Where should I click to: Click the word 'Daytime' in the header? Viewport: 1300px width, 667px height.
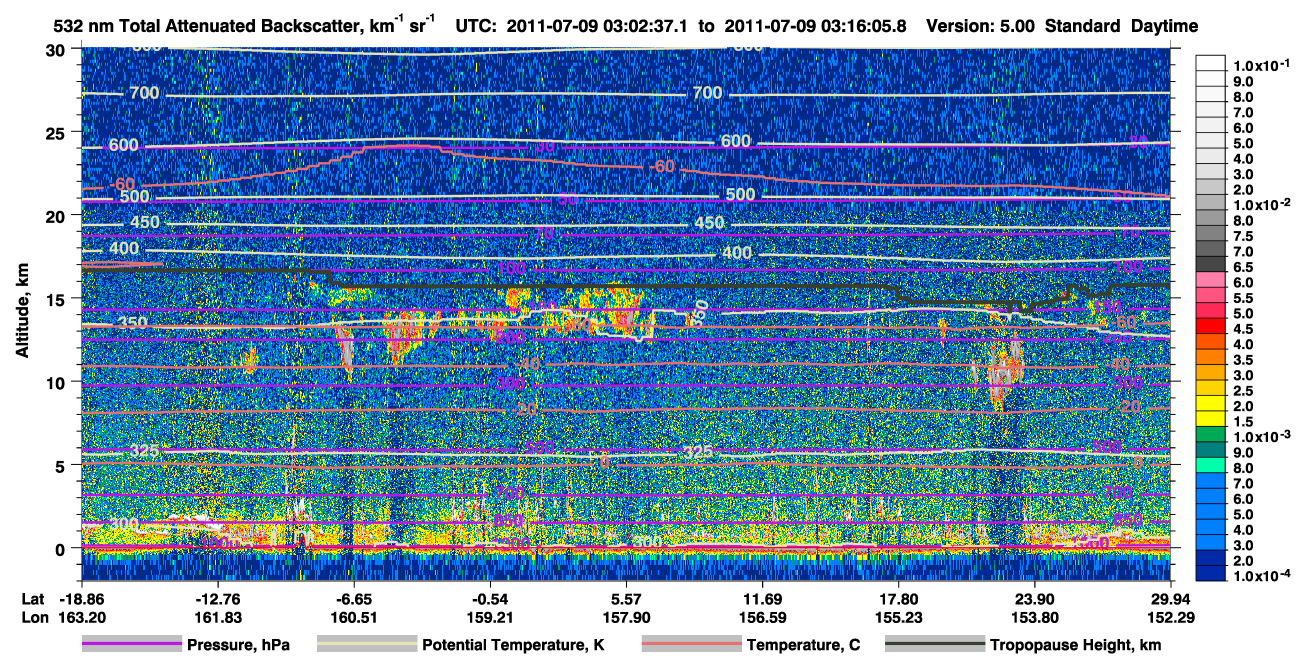[x=1164, y=26]
